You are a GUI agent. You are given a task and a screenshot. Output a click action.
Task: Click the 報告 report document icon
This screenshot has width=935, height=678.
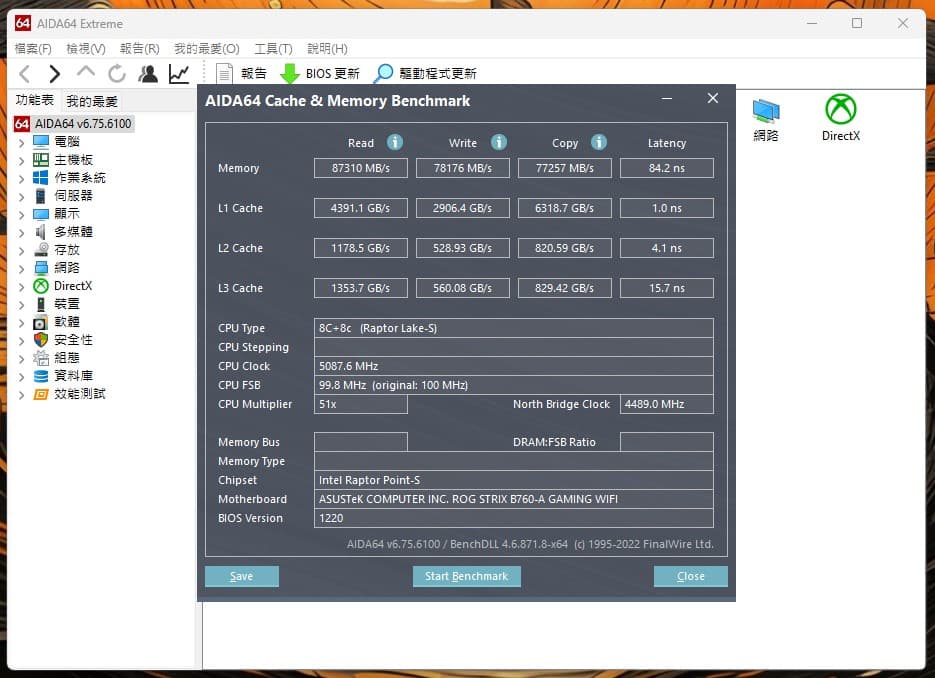[224, 74]
